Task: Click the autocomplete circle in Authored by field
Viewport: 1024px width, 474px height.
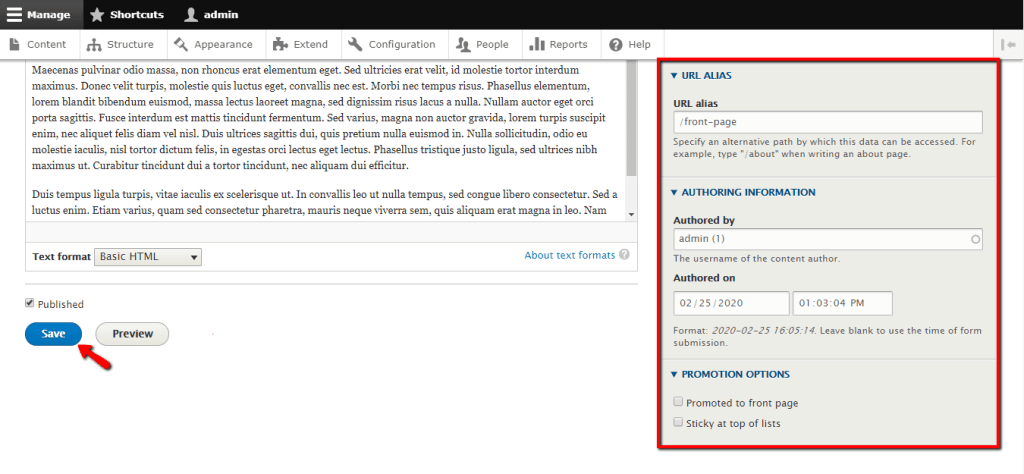Action: pyautogui.click(x=976, y=240)
